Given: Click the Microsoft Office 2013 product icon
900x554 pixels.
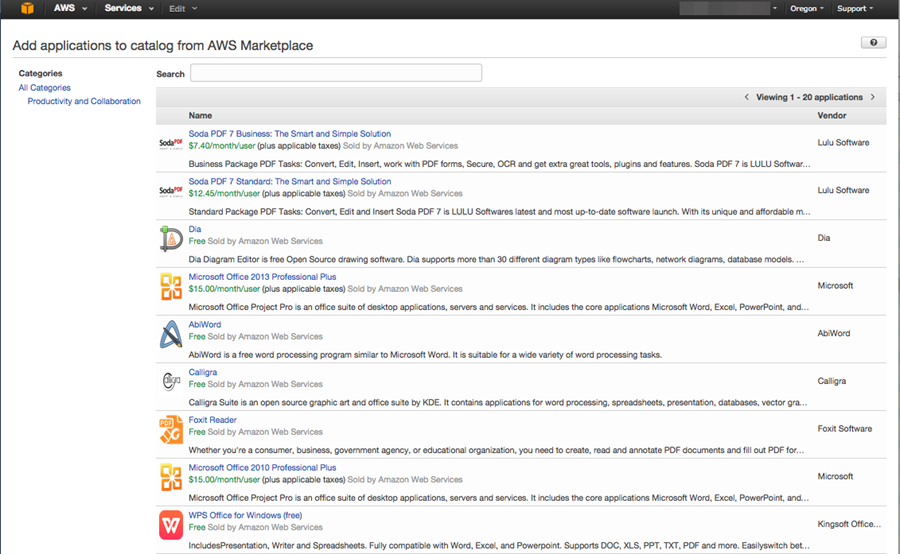Looking at the screenshot, I should [171, 287].
